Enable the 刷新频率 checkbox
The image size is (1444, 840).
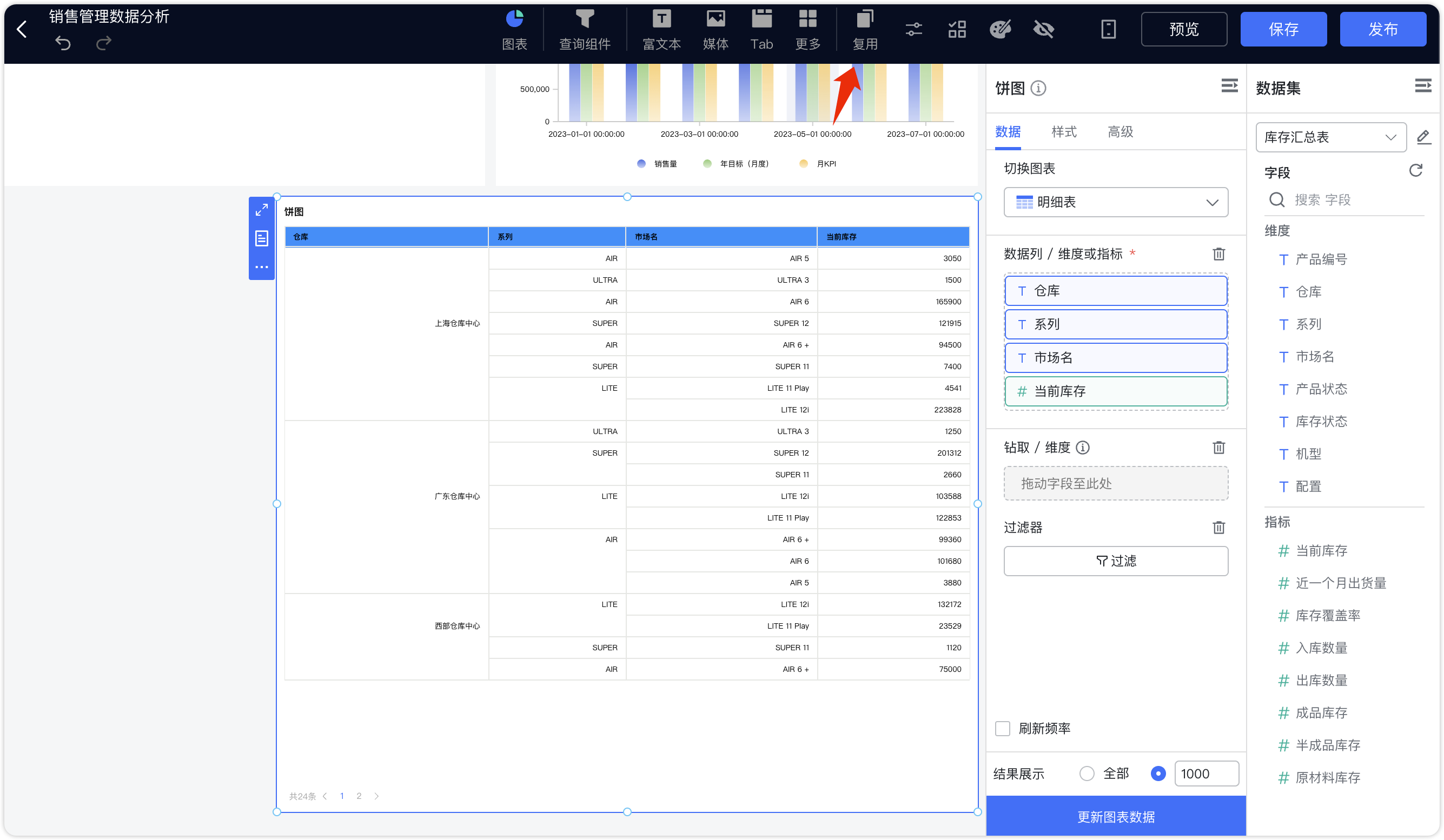click(1002, 728)
